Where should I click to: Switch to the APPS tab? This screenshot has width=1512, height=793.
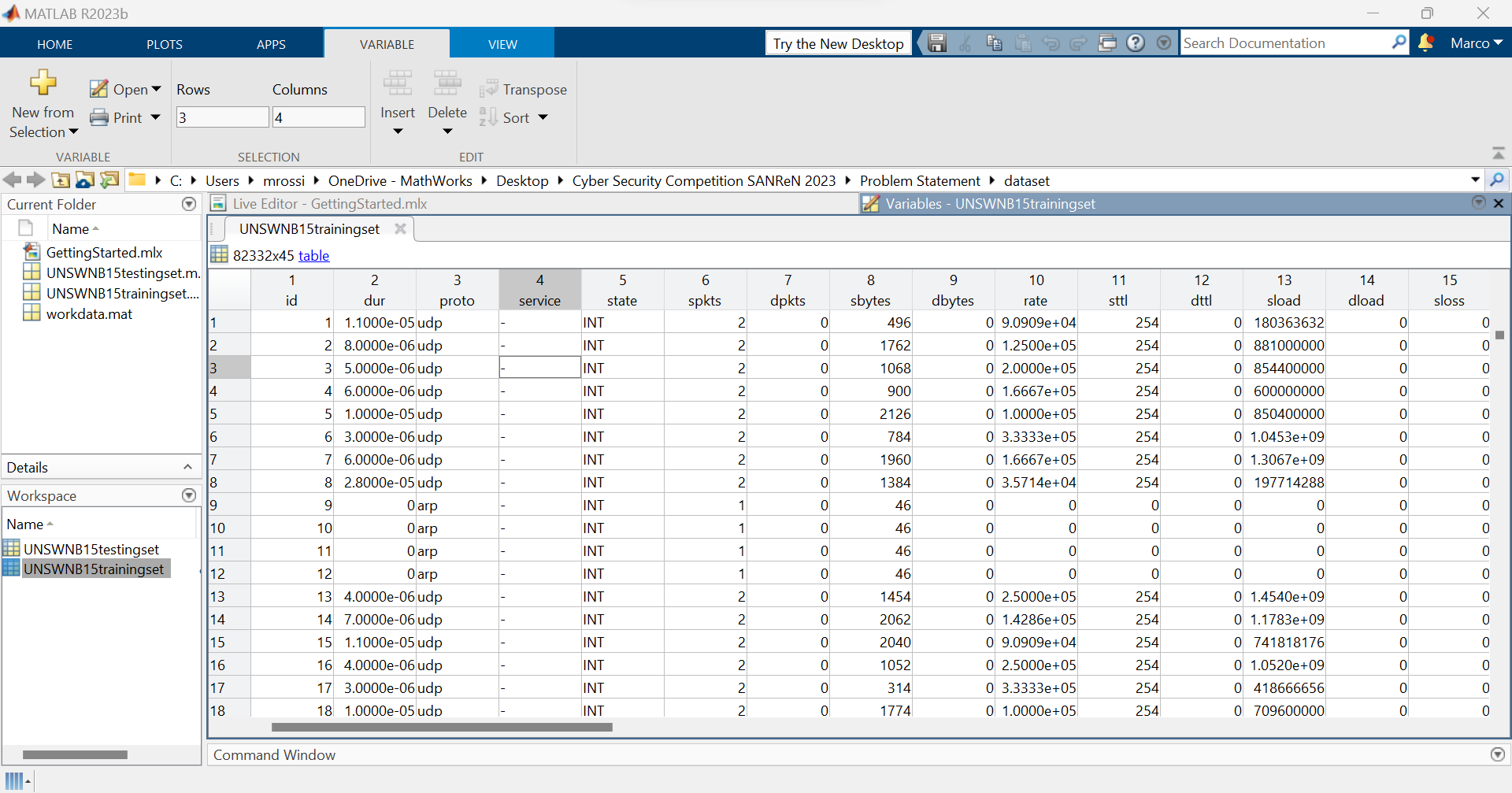pyautogui.click(x=271, y=44)
